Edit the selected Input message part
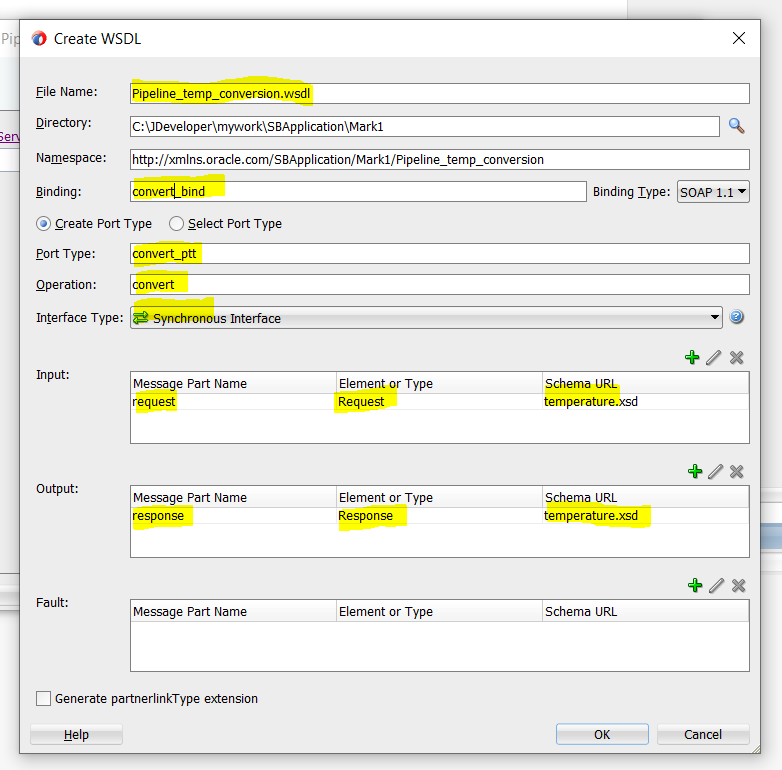 [x=714, y=358]
